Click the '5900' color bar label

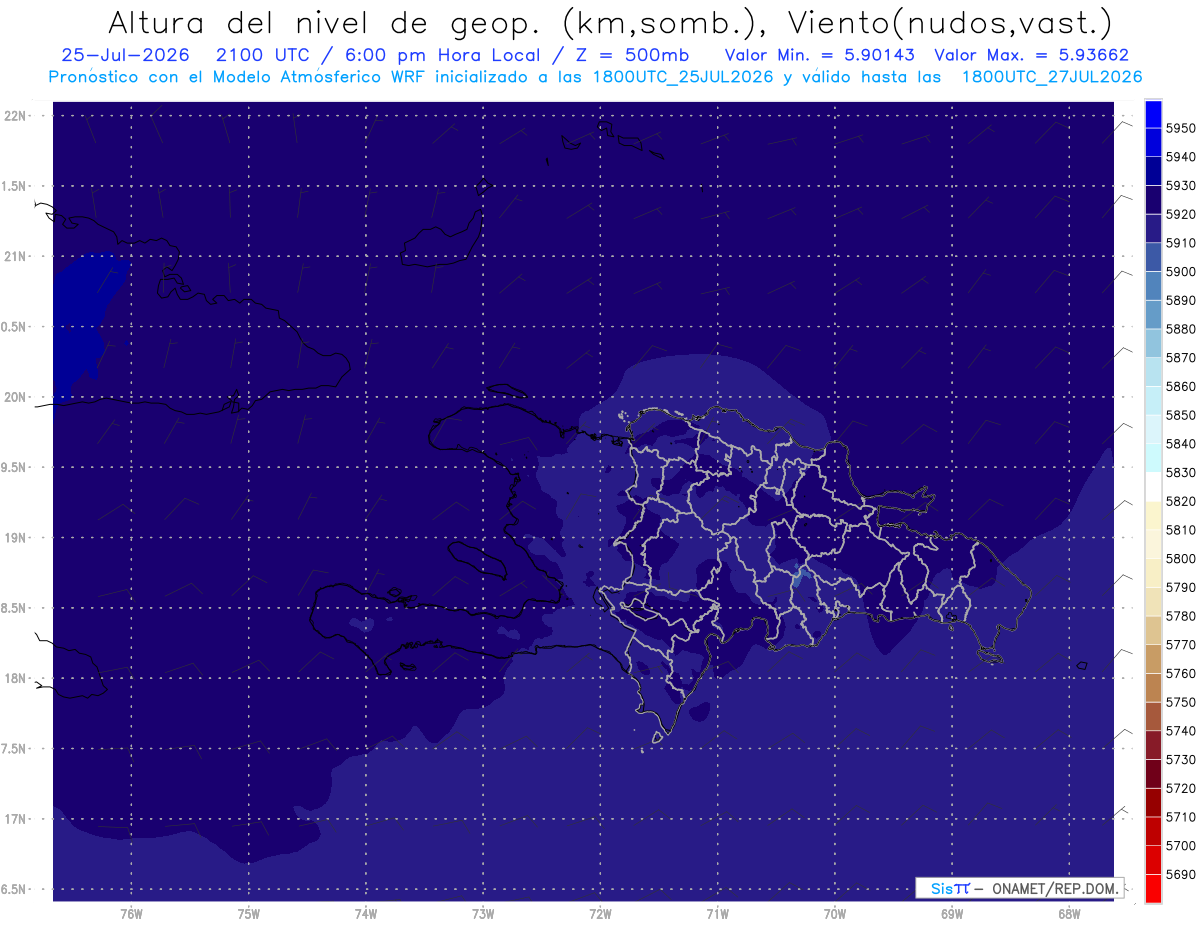pos(1181,271)
